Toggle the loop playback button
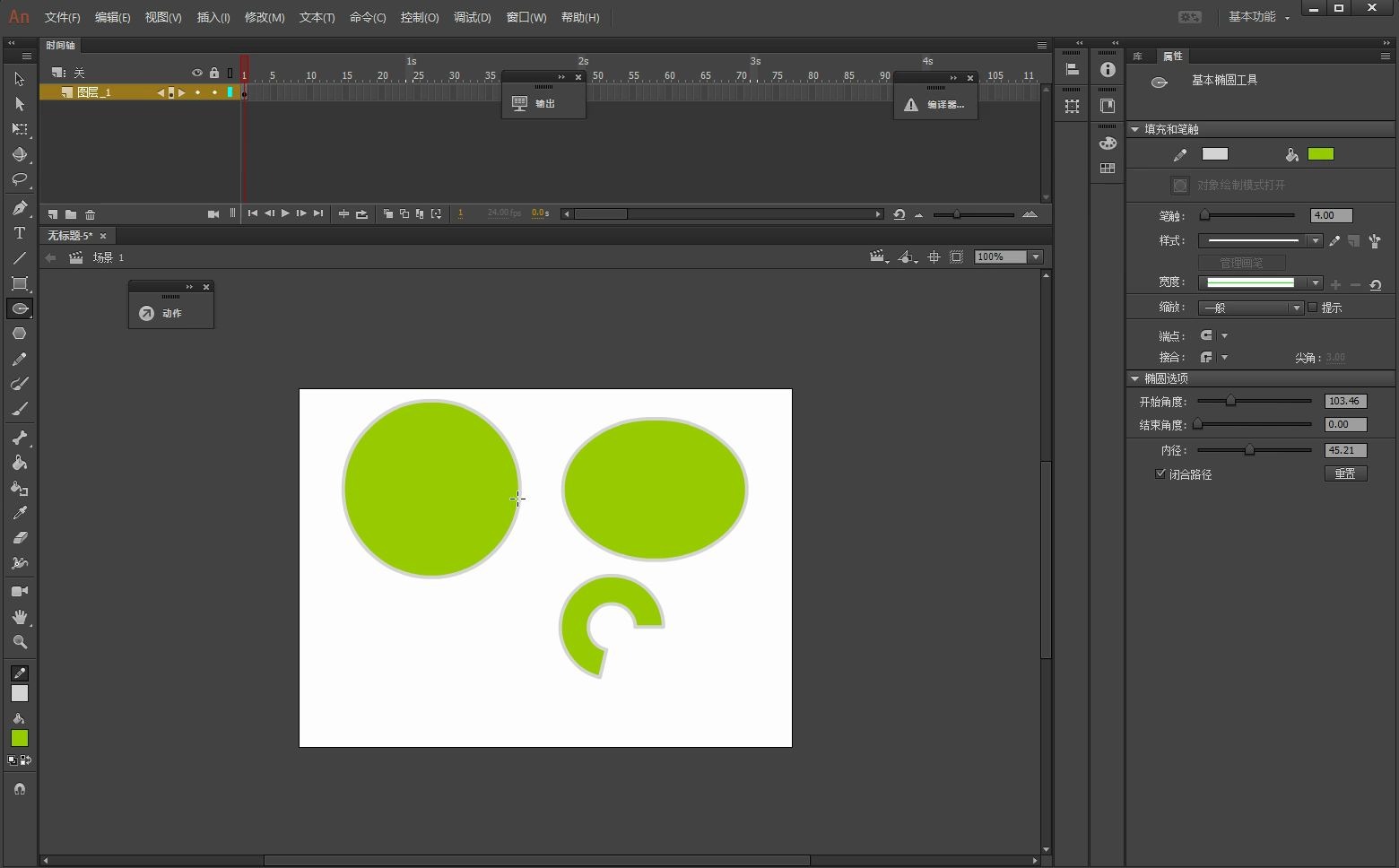Screen dimensions: 1399x868 tap(361, 213)
